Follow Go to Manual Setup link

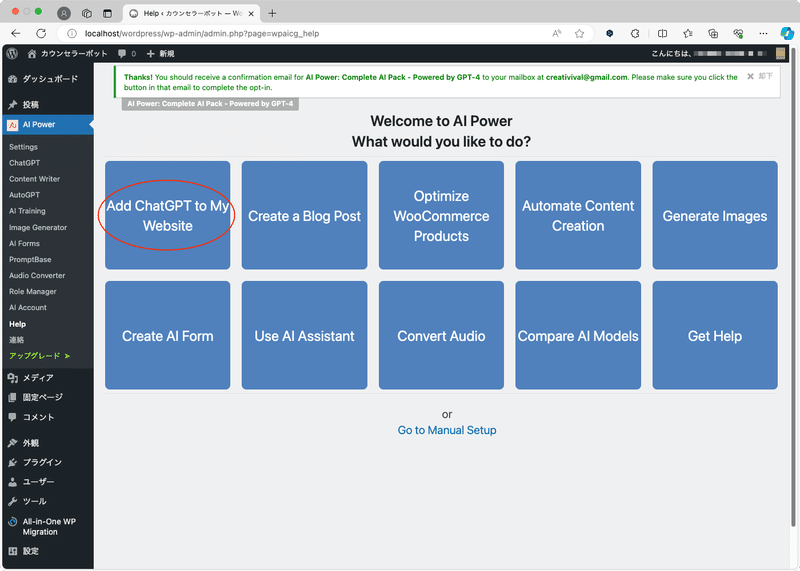click(447, 430)
